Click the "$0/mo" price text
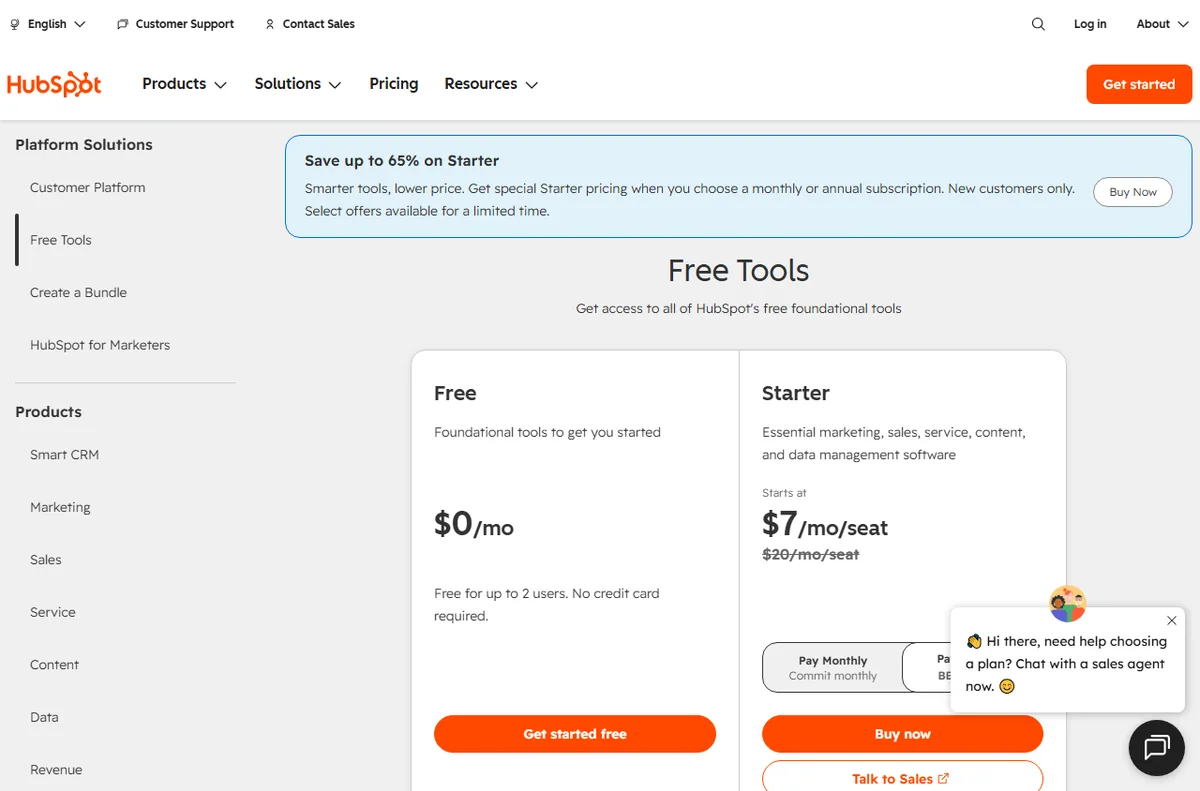The width and height of the screenshot is (1200, 791). 474,524
